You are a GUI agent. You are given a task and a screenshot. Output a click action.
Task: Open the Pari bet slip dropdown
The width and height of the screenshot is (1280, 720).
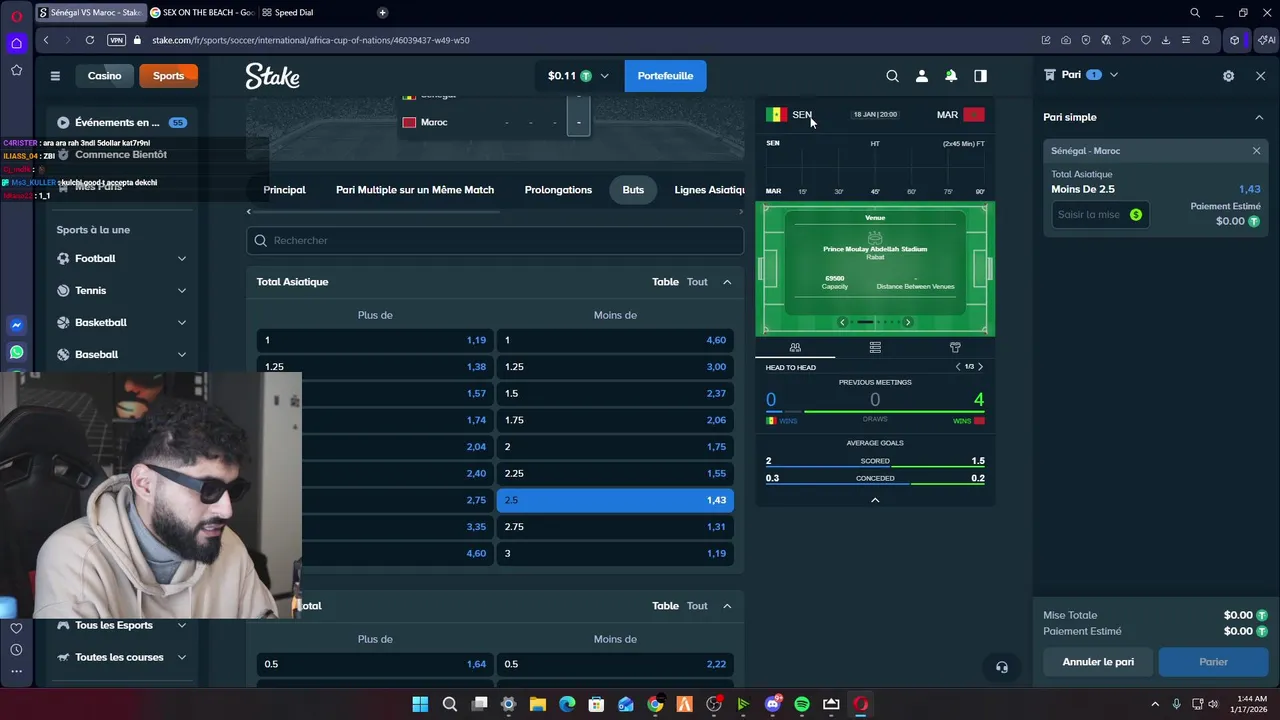point(1114,75)
